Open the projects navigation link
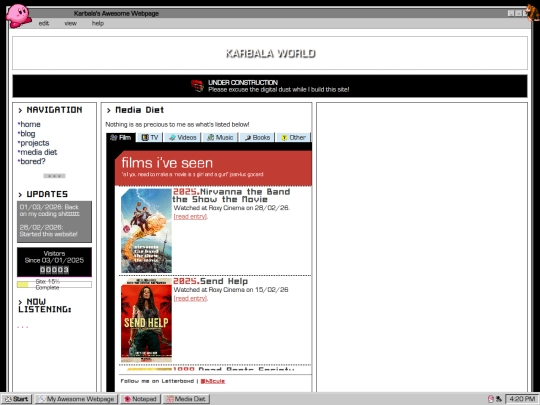540x405 pixels. [x=34, y=143]
